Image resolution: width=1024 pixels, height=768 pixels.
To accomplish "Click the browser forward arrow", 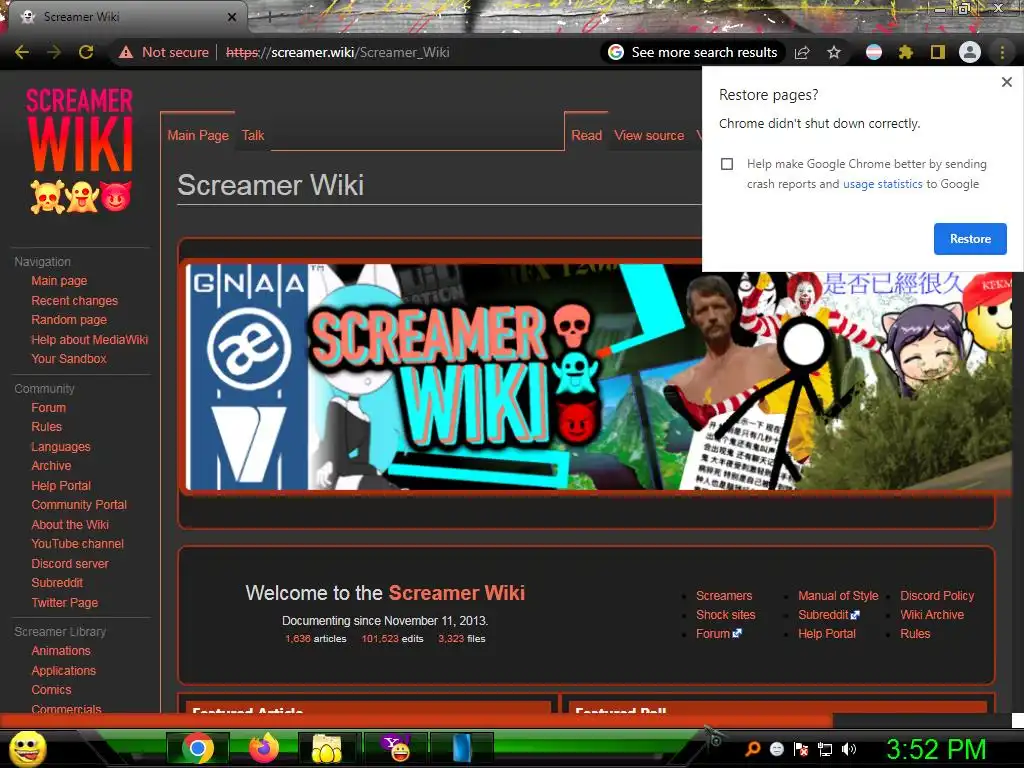I will pyautogui.click(x=54, y=52).
